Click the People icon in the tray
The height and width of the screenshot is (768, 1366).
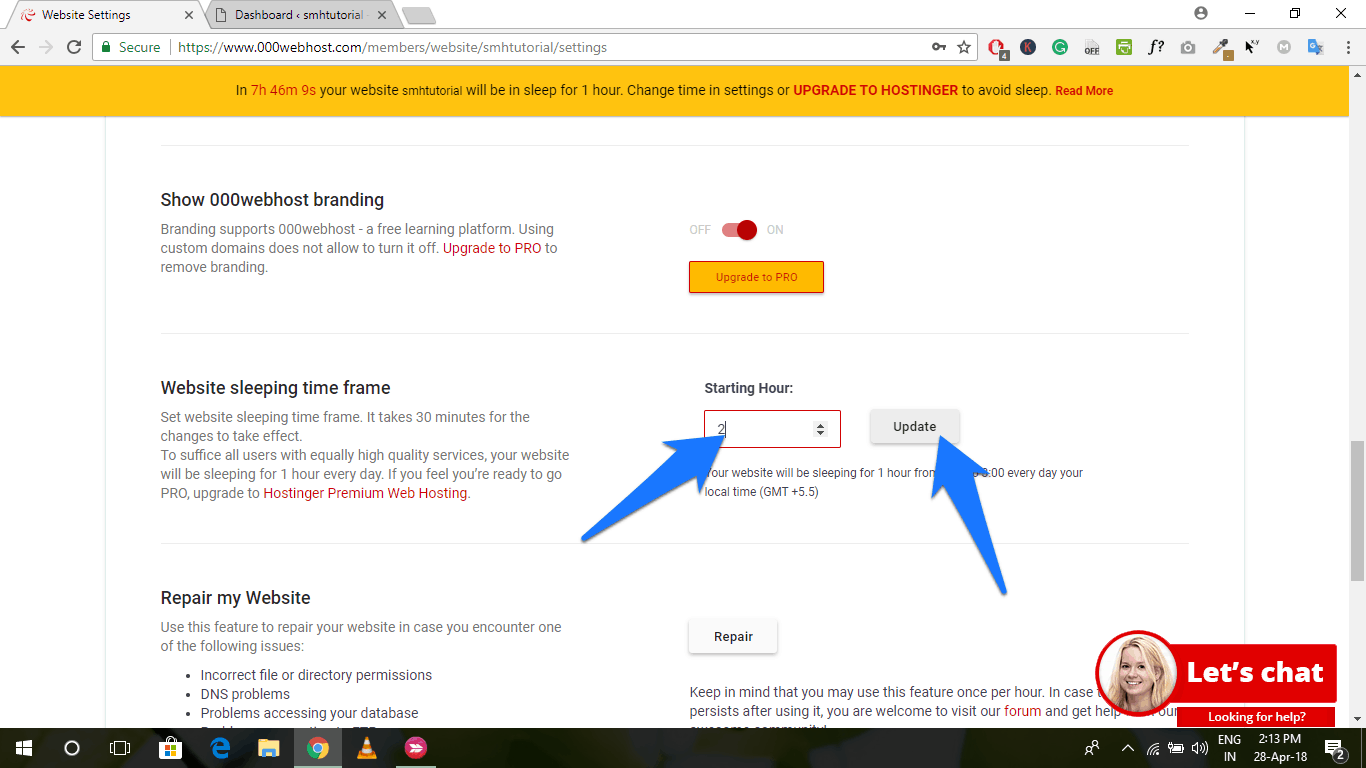tap(1092, 747)
